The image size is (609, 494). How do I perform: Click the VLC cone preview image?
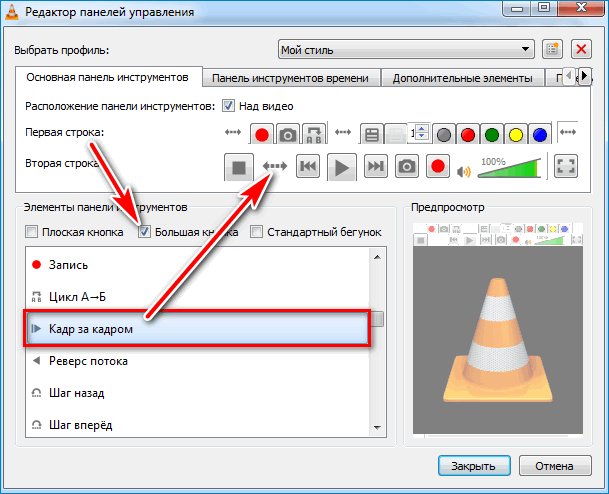pyautogui.click(x=498, y=340)
